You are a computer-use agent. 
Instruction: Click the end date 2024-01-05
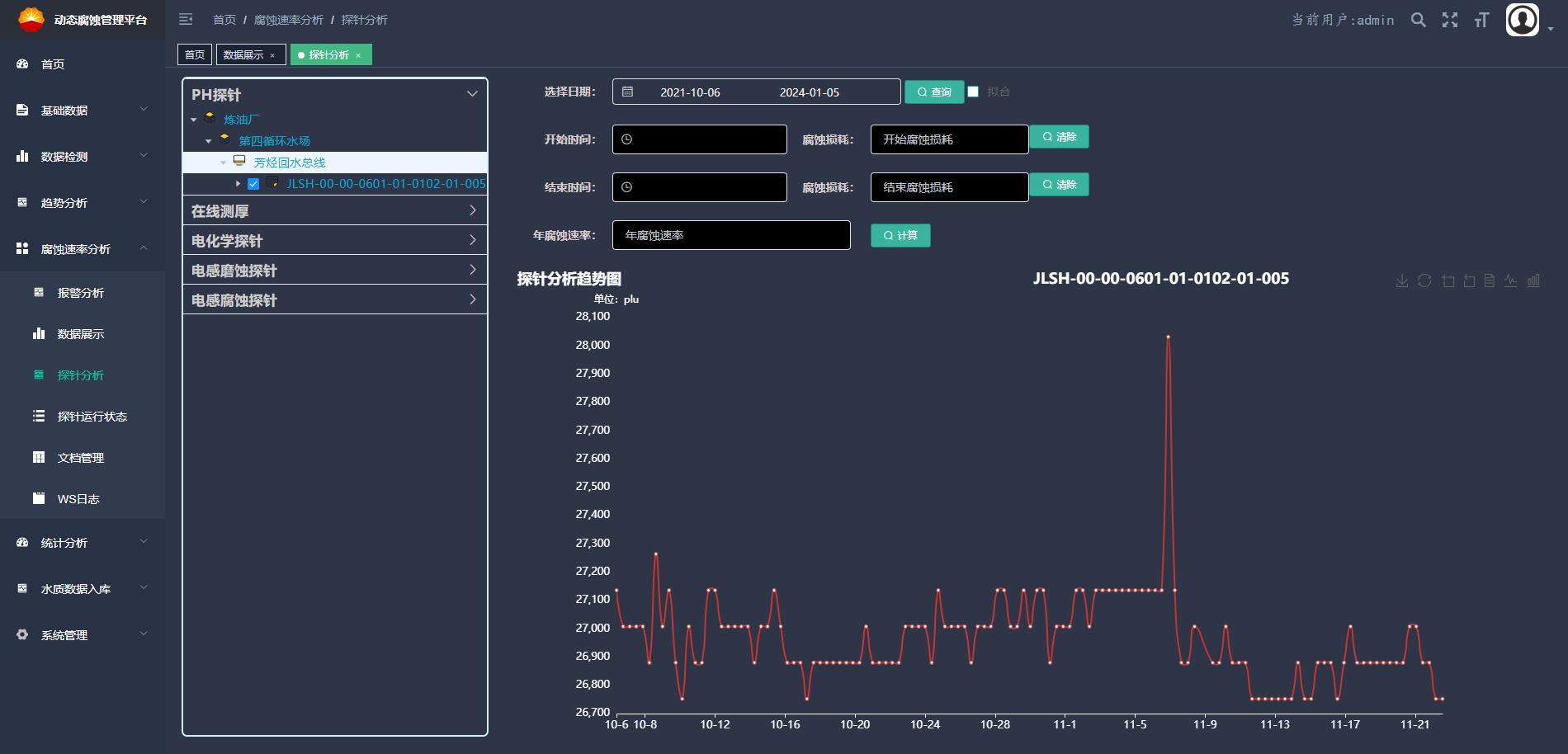(810, 92)
